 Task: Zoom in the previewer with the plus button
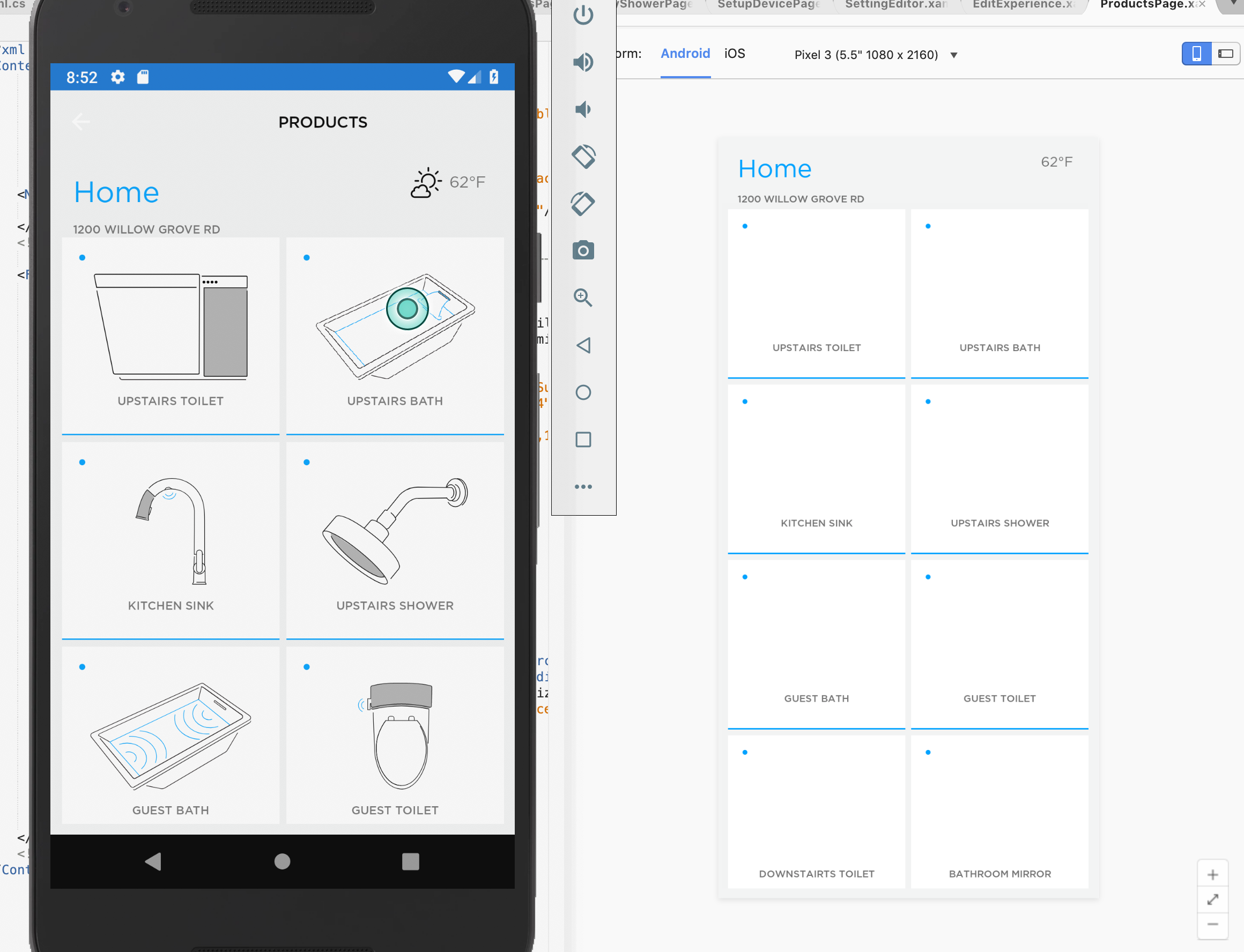1212,874
